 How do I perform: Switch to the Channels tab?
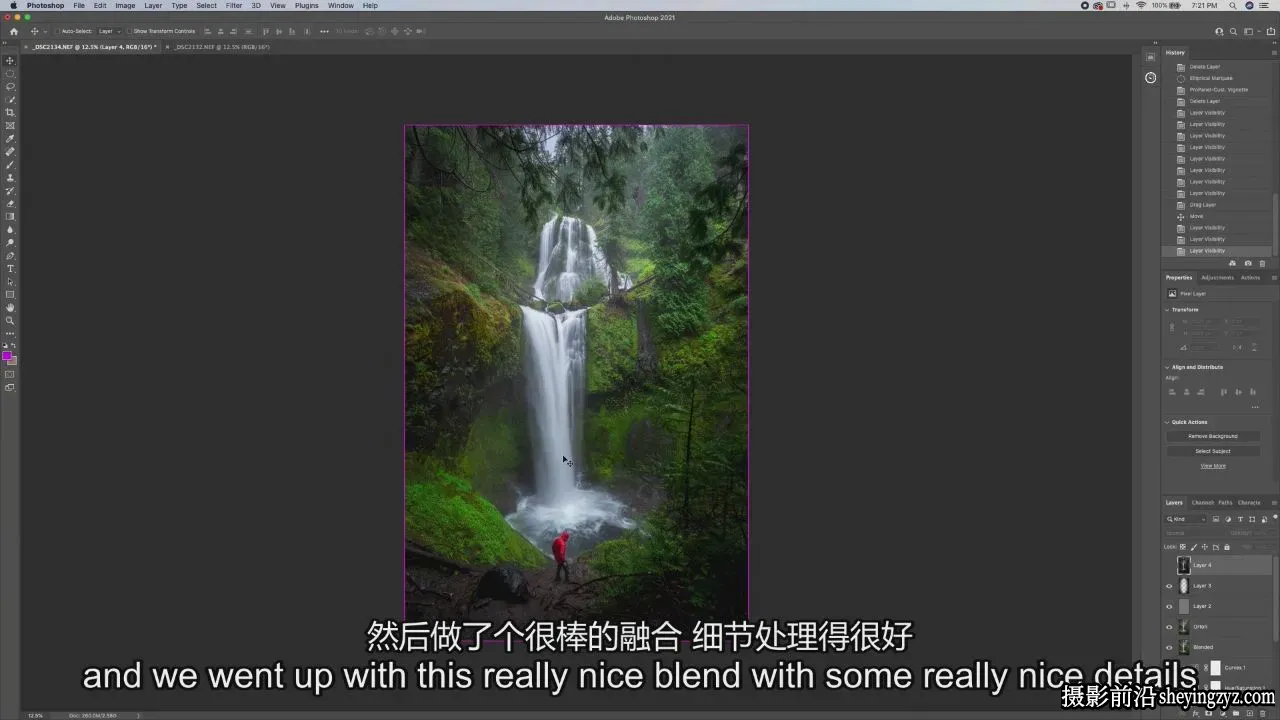1202,503
